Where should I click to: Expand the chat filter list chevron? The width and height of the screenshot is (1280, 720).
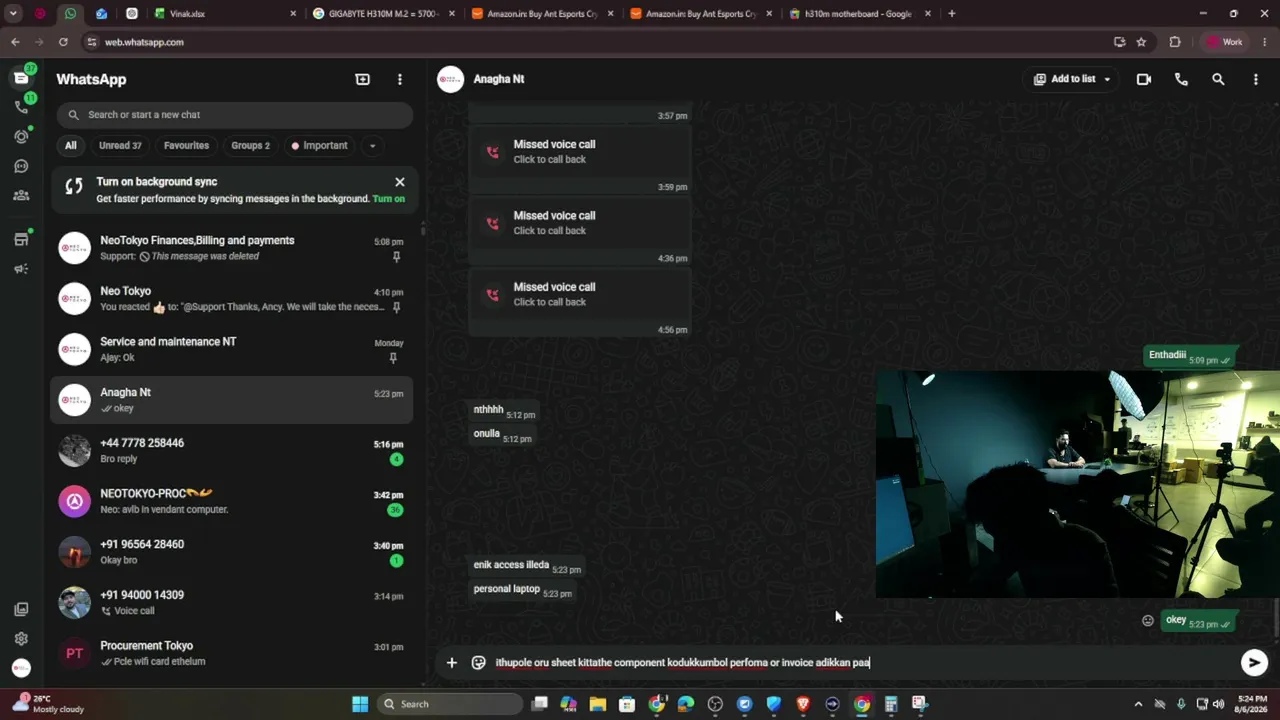pyautogui.click(x=372, y=146)
